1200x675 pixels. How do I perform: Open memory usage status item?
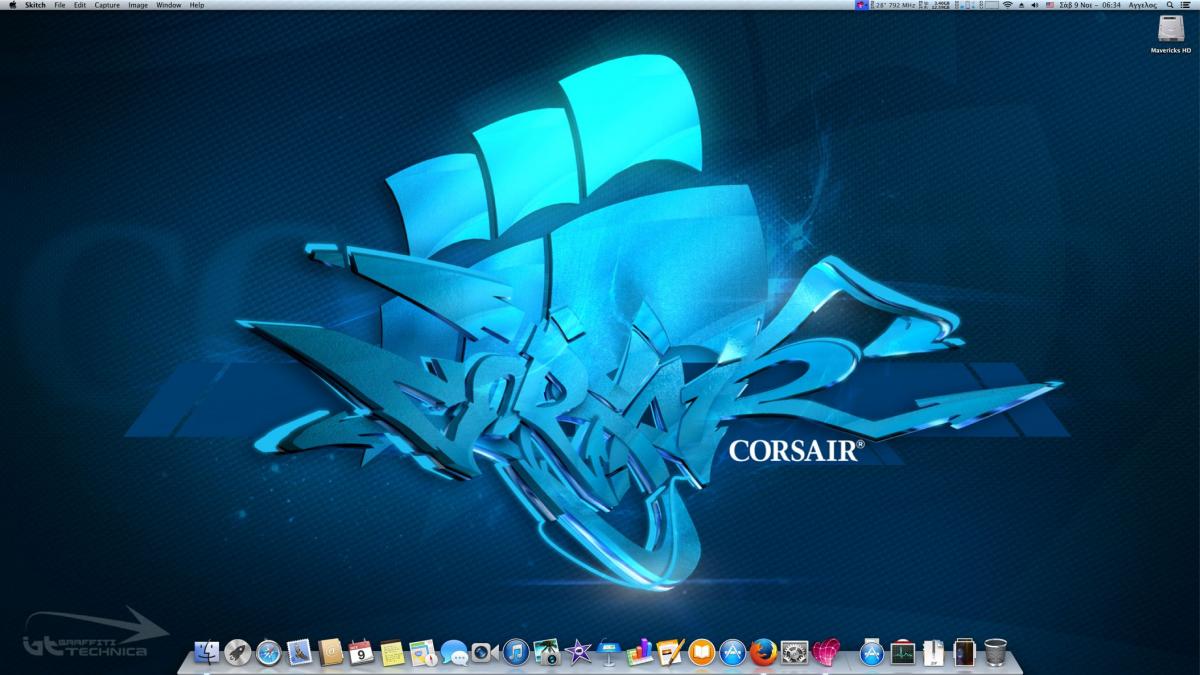click(936, 5)
